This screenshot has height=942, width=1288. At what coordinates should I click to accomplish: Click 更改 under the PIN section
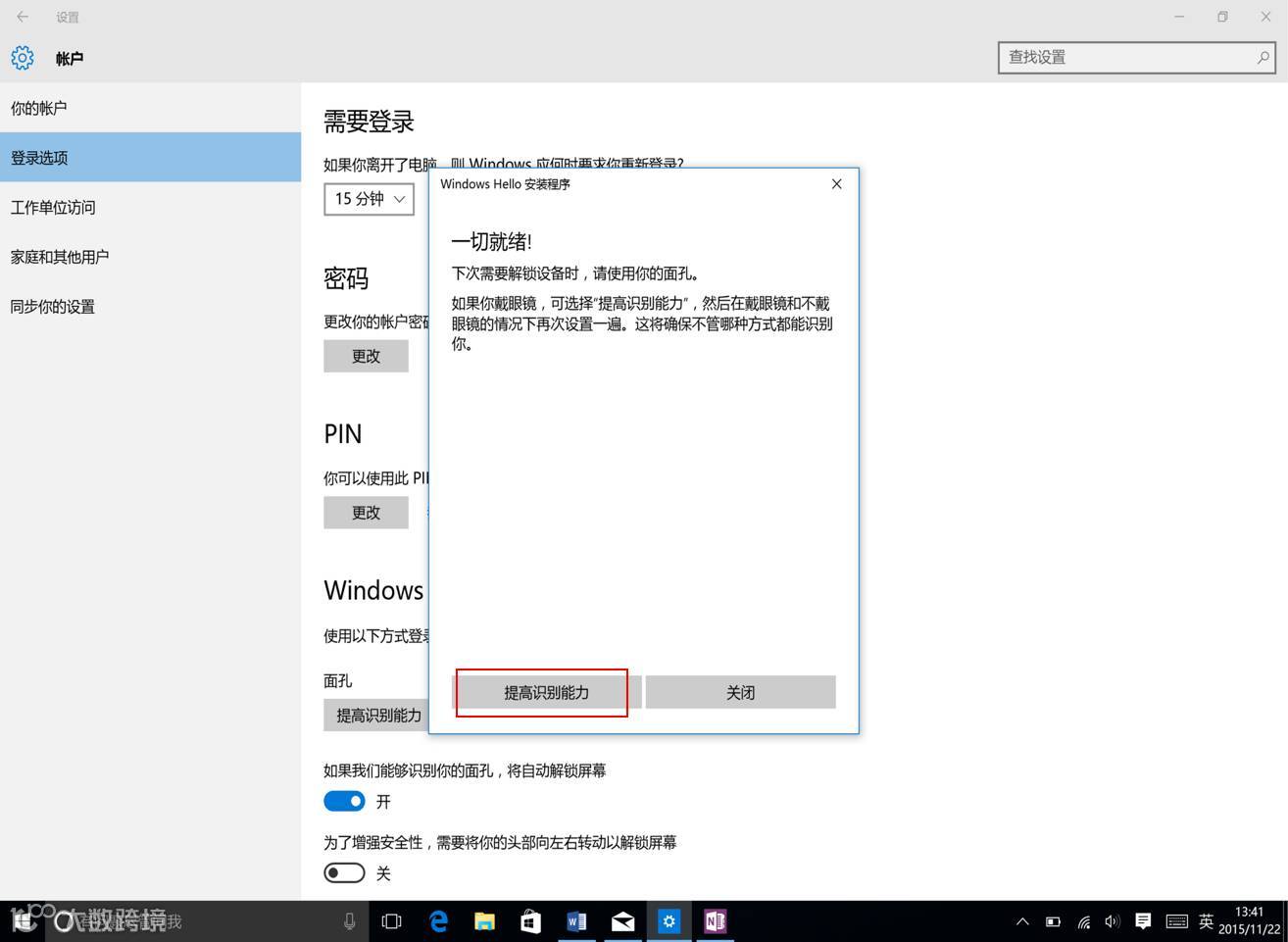coord(366,513)
